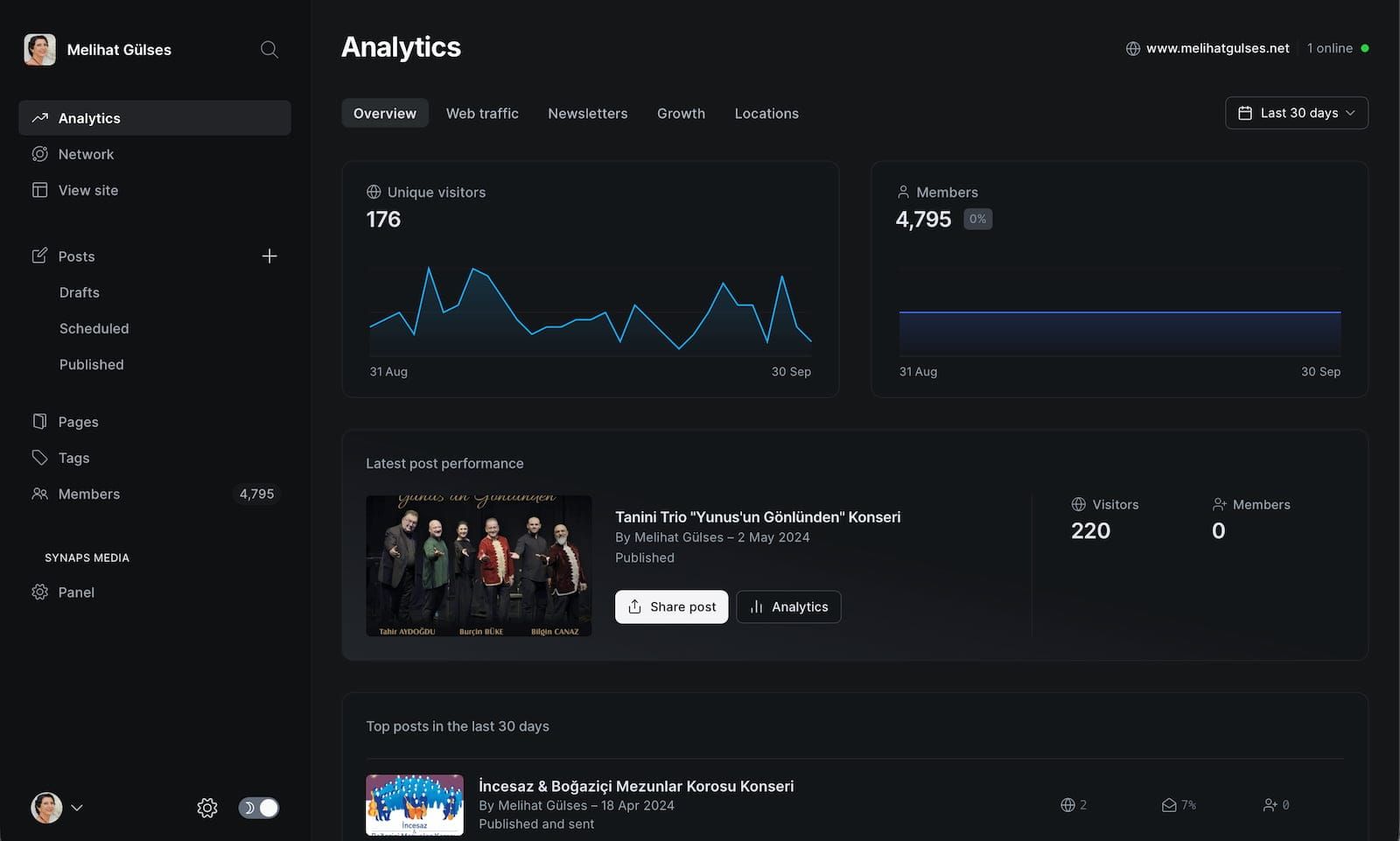Open the Panel under Synaps Media
This screenshot has height=841, width=1400.
[76, 592]
